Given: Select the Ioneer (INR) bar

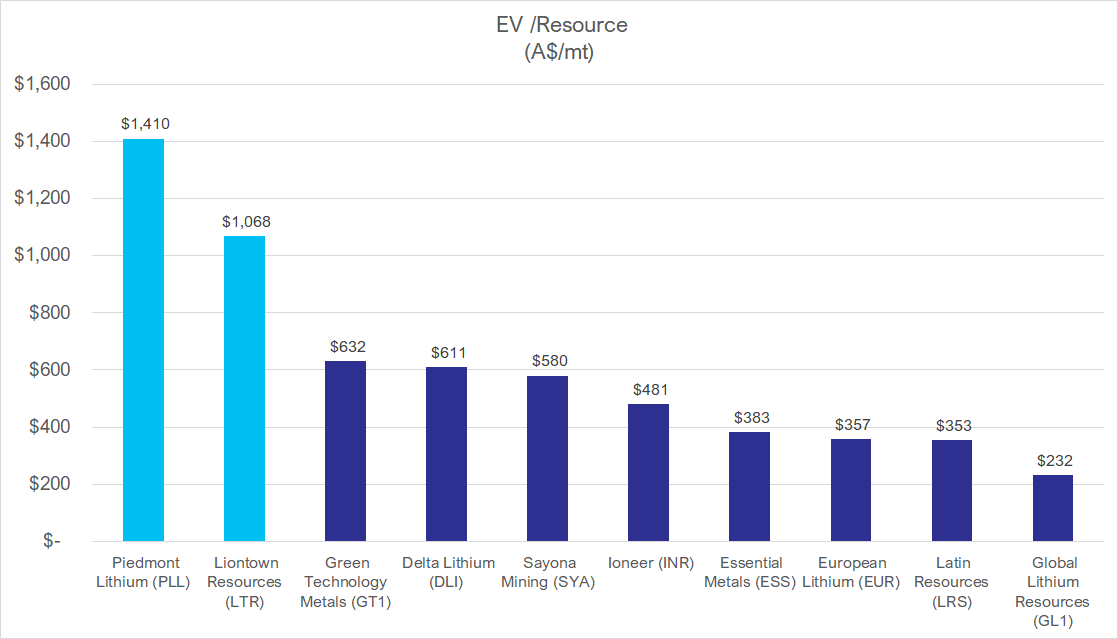Looking at the screenshot, I should coord(648,473).
